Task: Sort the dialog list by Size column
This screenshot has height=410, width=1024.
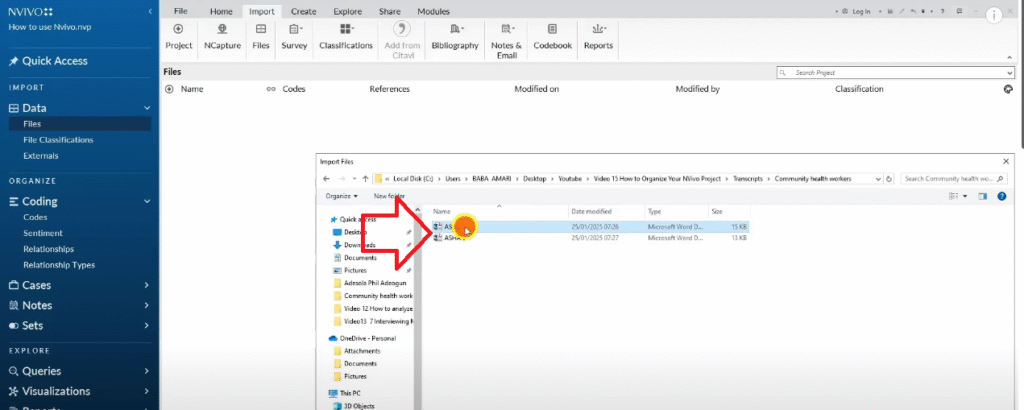Action: pyautogui.click(x=717, y=212)
